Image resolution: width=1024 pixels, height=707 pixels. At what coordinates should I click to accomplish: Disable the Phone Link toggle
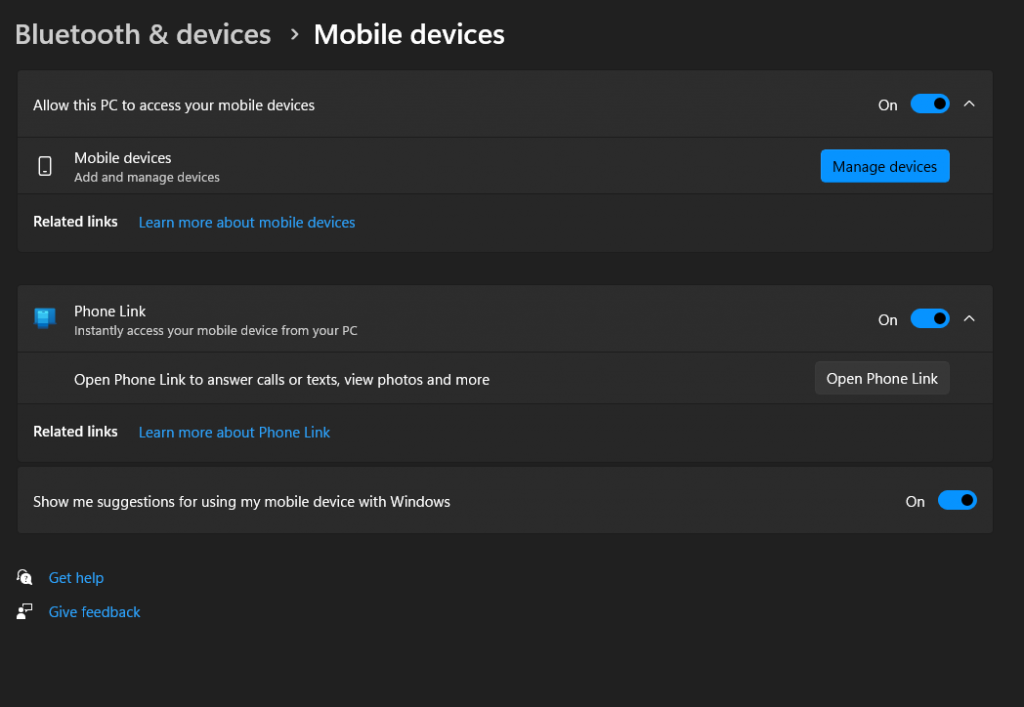(x=929, y=319)
